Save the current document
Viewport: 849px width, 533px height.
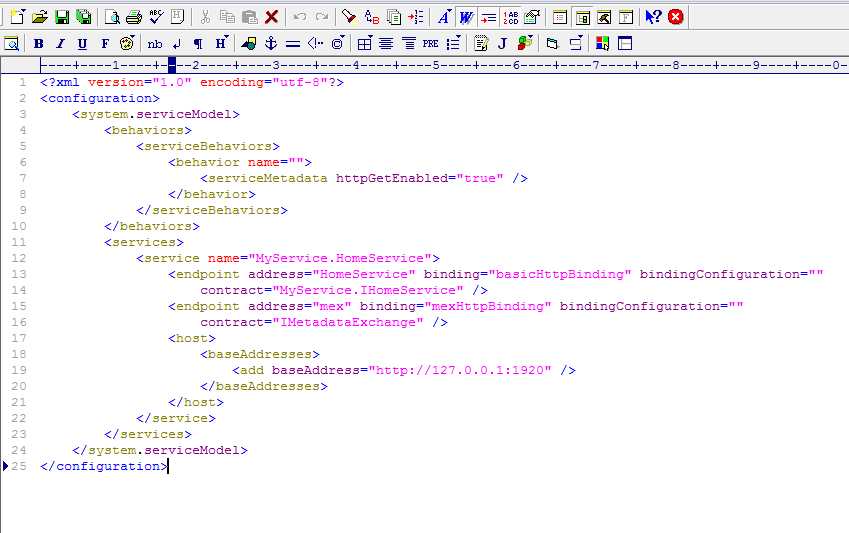coord(62,17)
